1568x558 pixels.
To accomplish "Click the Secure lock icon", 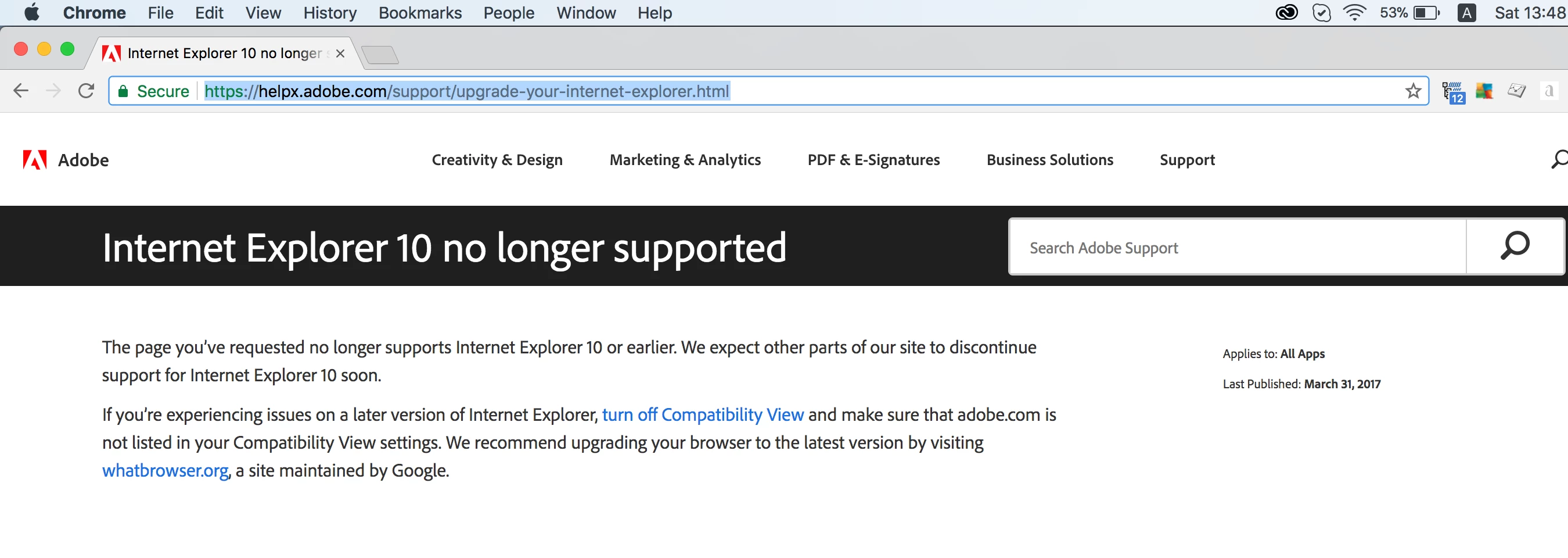I will [x=123, y=91].
